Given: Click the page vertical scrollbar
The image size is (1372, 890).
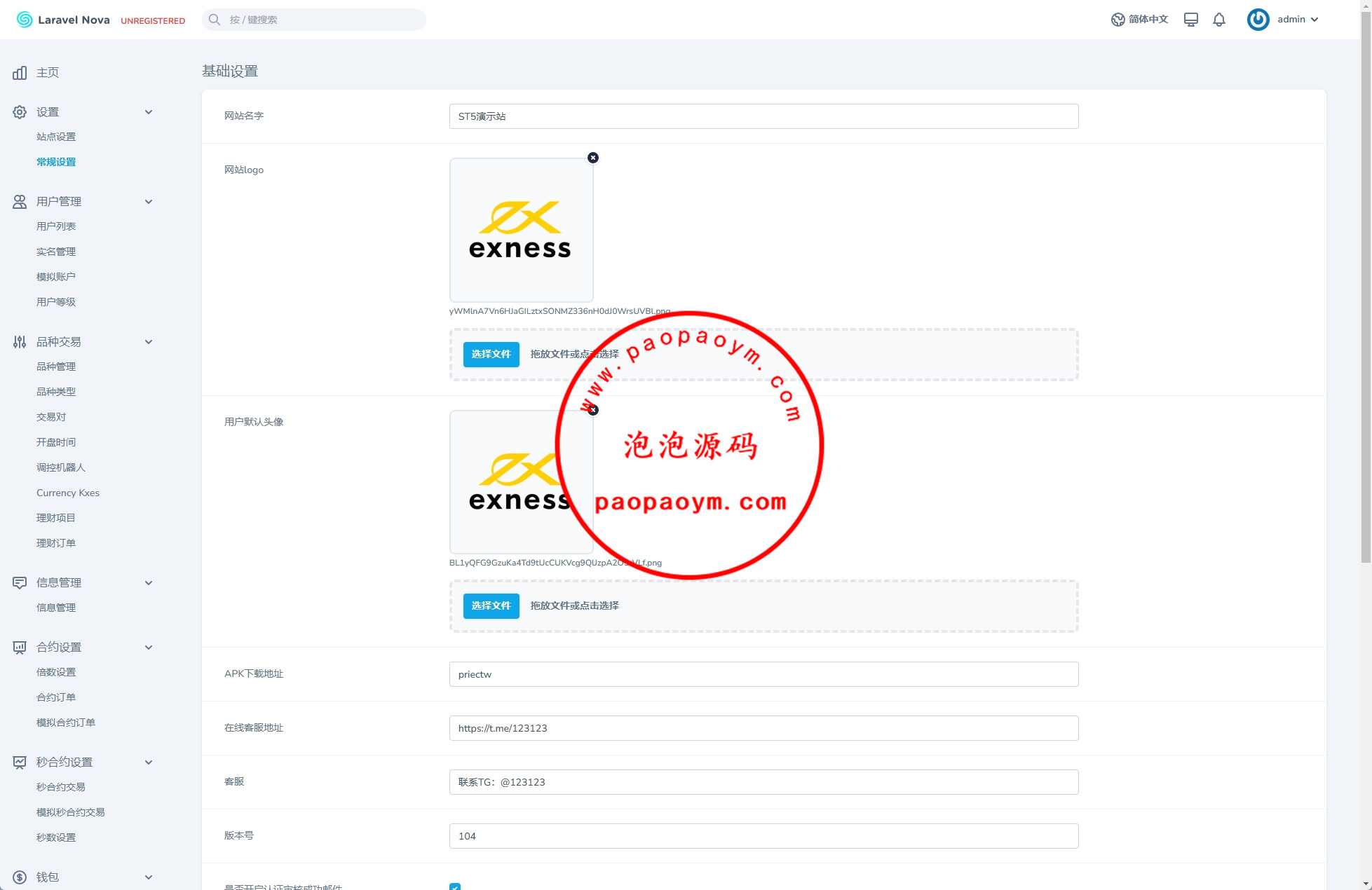Looking at the screenshot, I should coord(1366,280).
